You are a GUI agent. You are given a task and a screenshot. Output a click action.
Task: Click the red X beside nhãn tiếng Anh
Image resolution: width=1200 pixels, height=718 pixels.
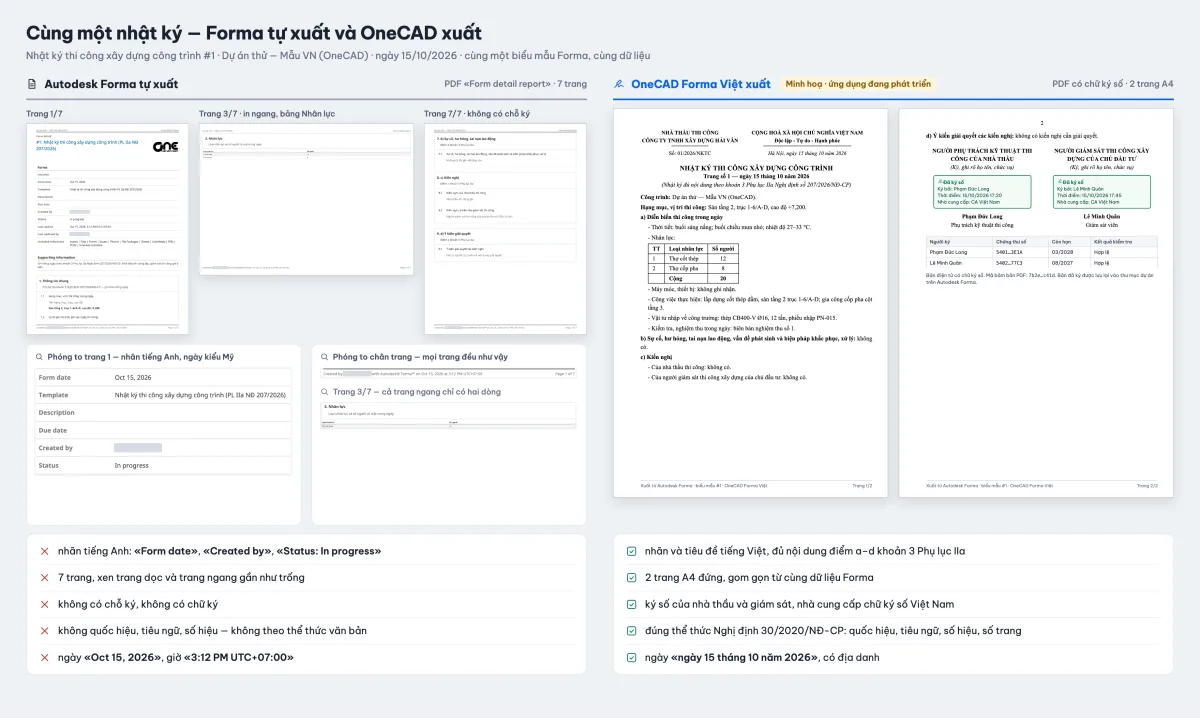44,551
